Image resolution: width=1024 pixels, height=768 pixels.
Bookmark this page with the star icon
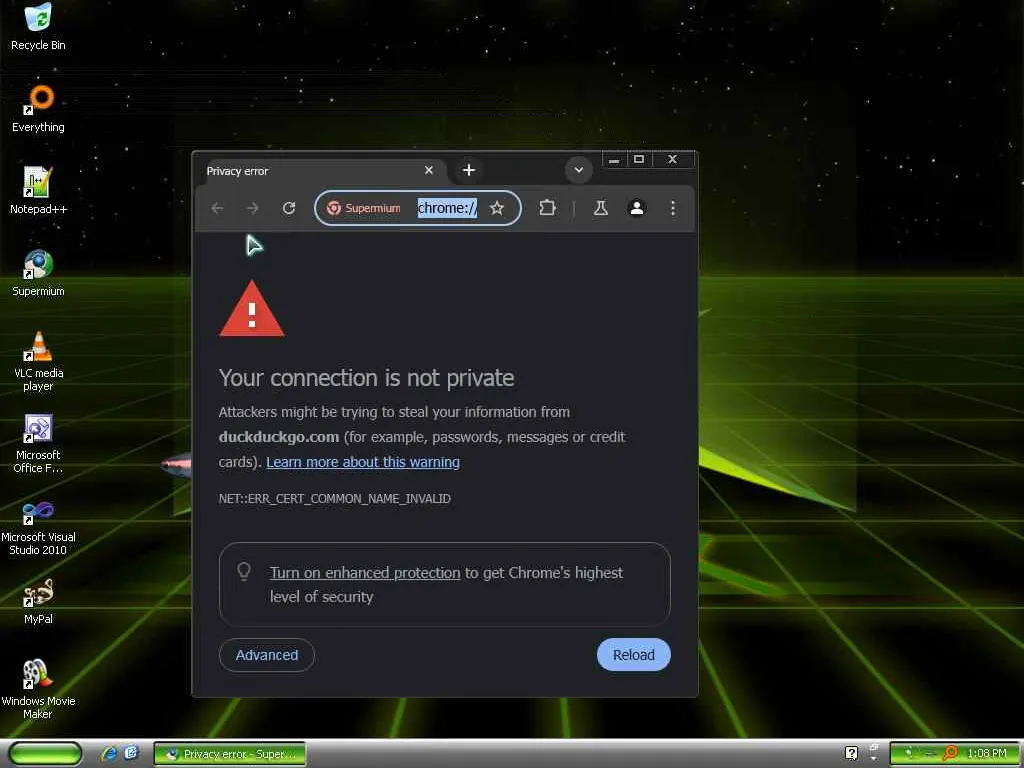tap(497, 208)
